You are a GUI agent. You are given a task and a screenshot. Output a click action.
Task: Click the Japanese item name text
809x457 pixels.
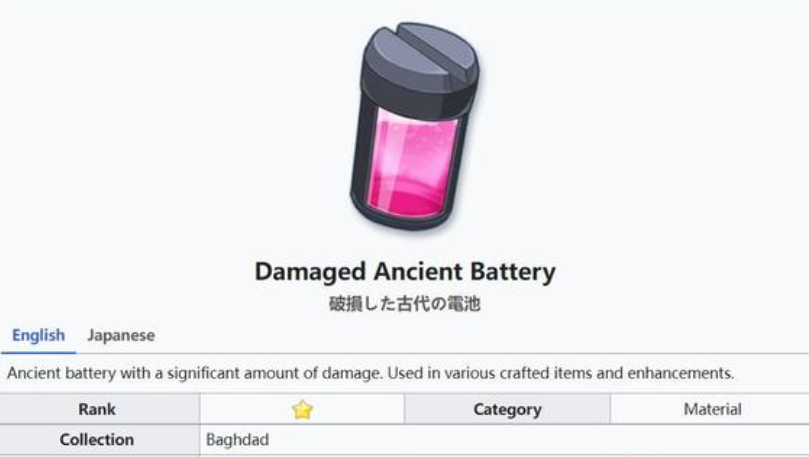405,304
